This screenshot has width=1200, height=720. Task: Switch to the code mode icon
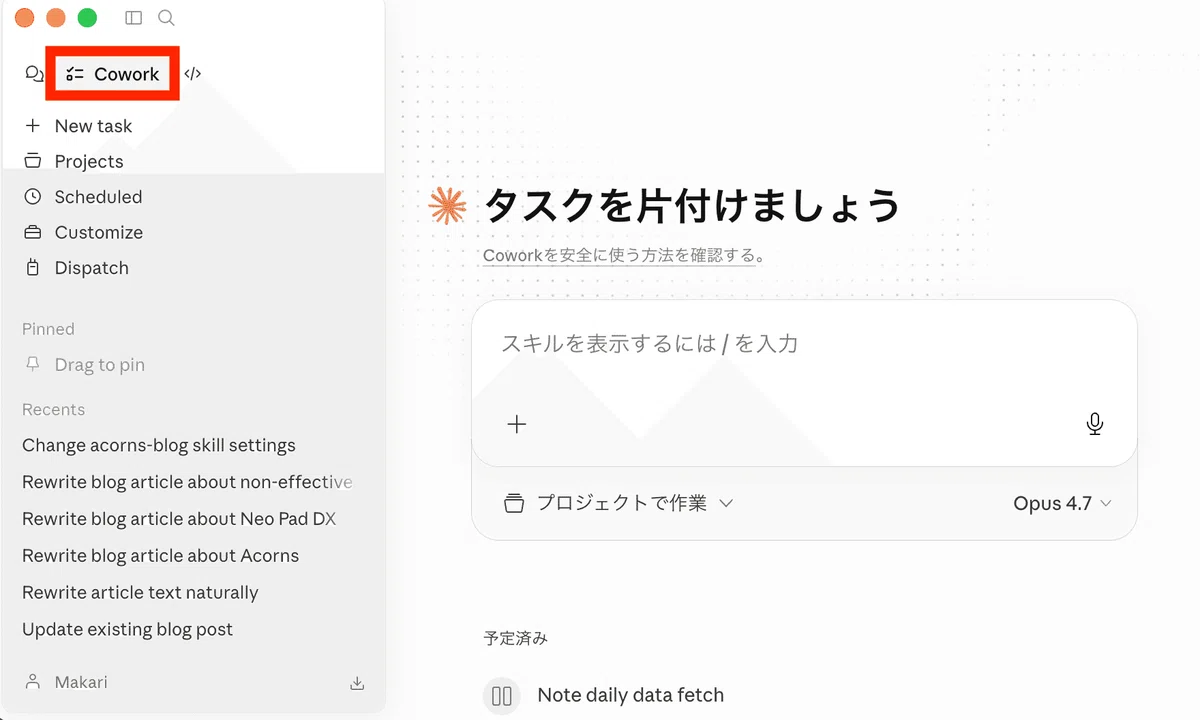tap(193, 74)
